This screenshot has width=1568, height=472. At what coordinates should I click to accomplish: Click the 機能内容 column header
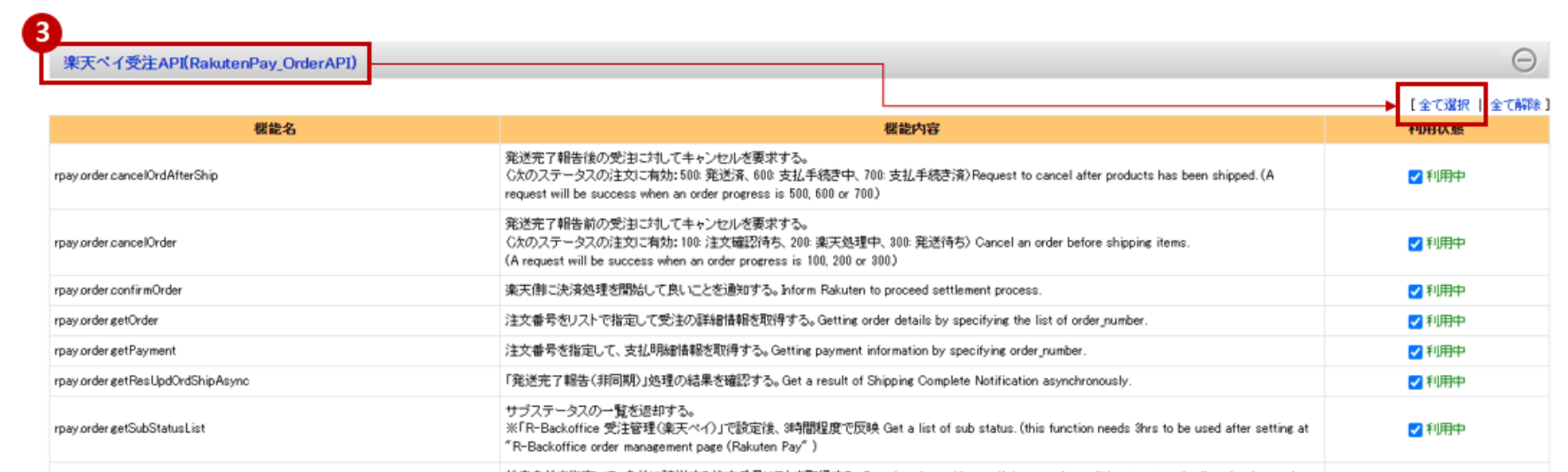[912, 129]
